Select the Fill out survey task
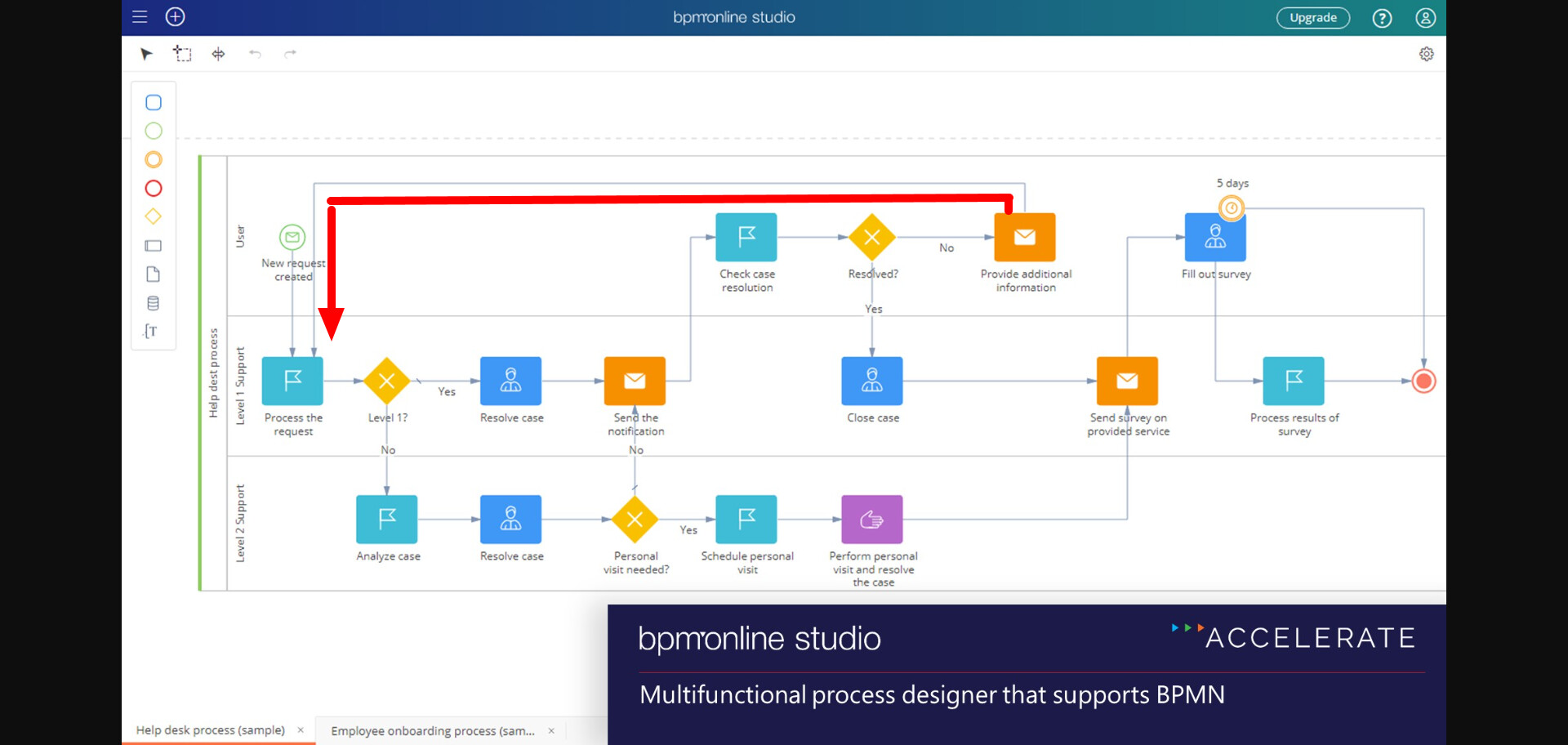1568x745 pixels. [1215, 239]
